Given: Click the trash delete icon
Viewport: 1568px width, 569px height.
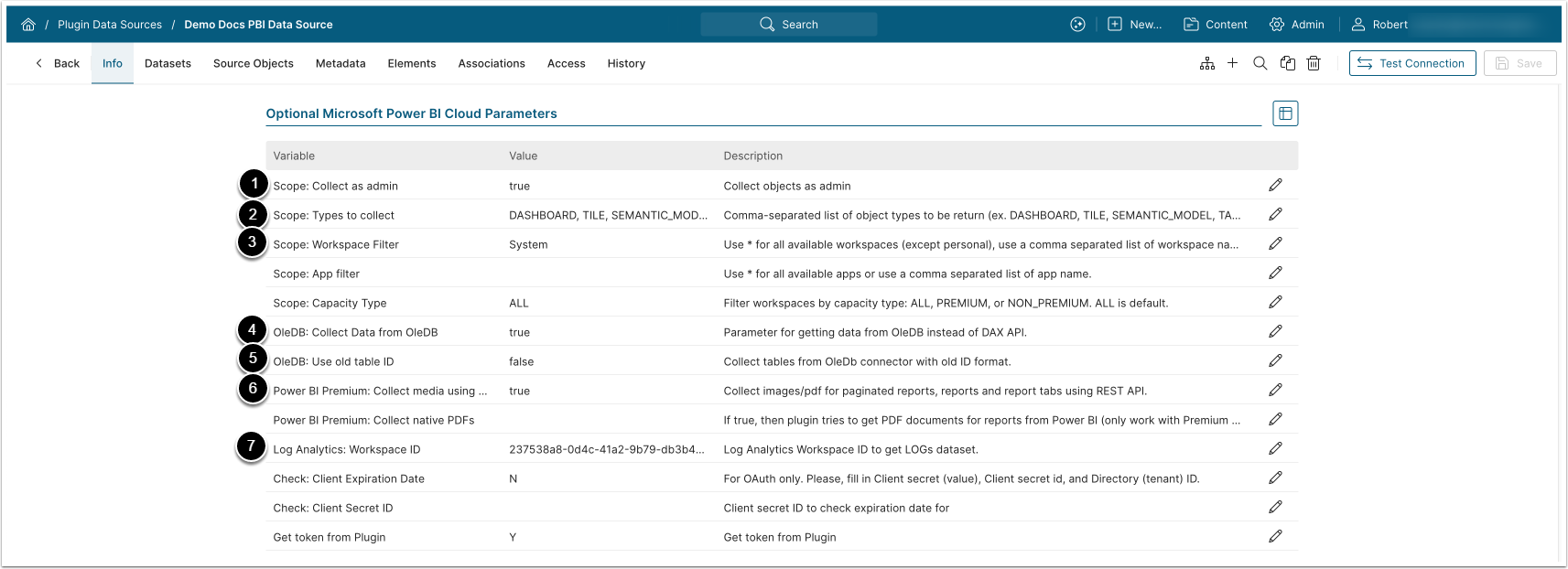Looking at the screenshot, I should (1314, 63).
